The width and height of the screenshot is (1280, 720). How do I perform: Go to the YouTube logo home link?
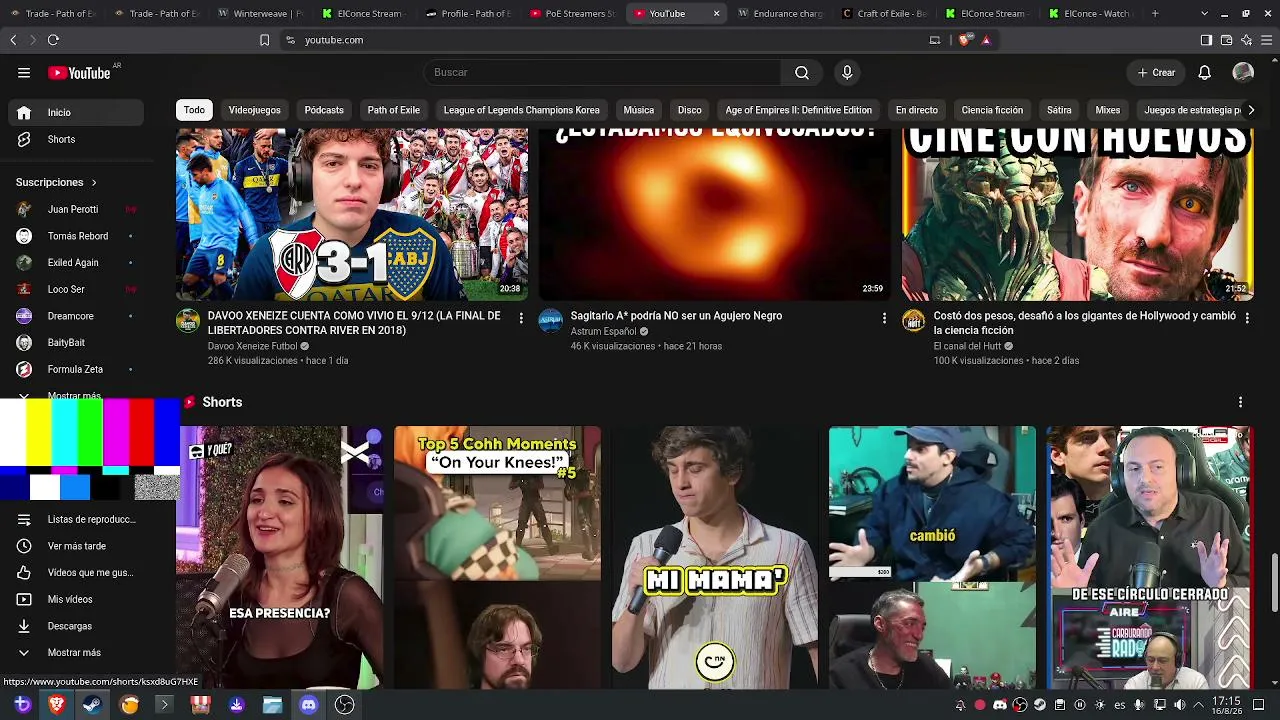click(79, 72)
